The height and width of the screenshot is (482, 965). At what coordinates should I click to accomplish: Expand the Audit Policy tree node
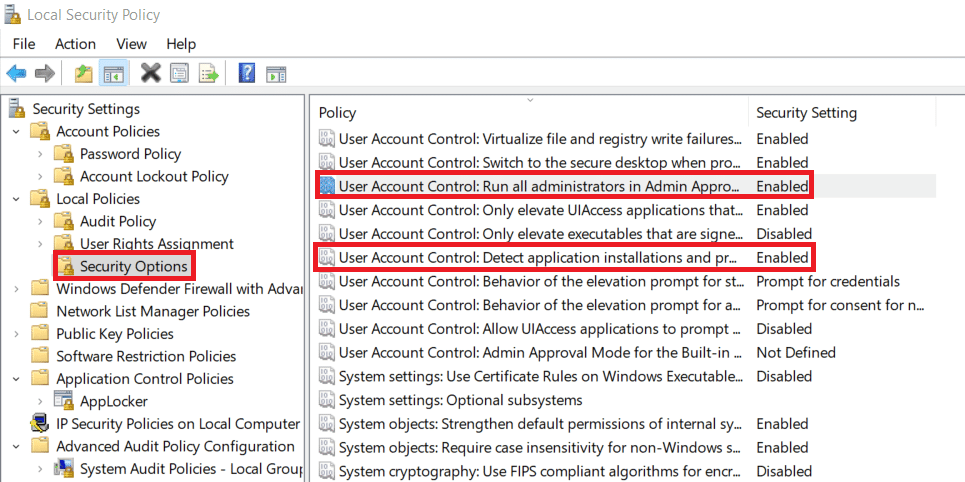click(40, 222)
